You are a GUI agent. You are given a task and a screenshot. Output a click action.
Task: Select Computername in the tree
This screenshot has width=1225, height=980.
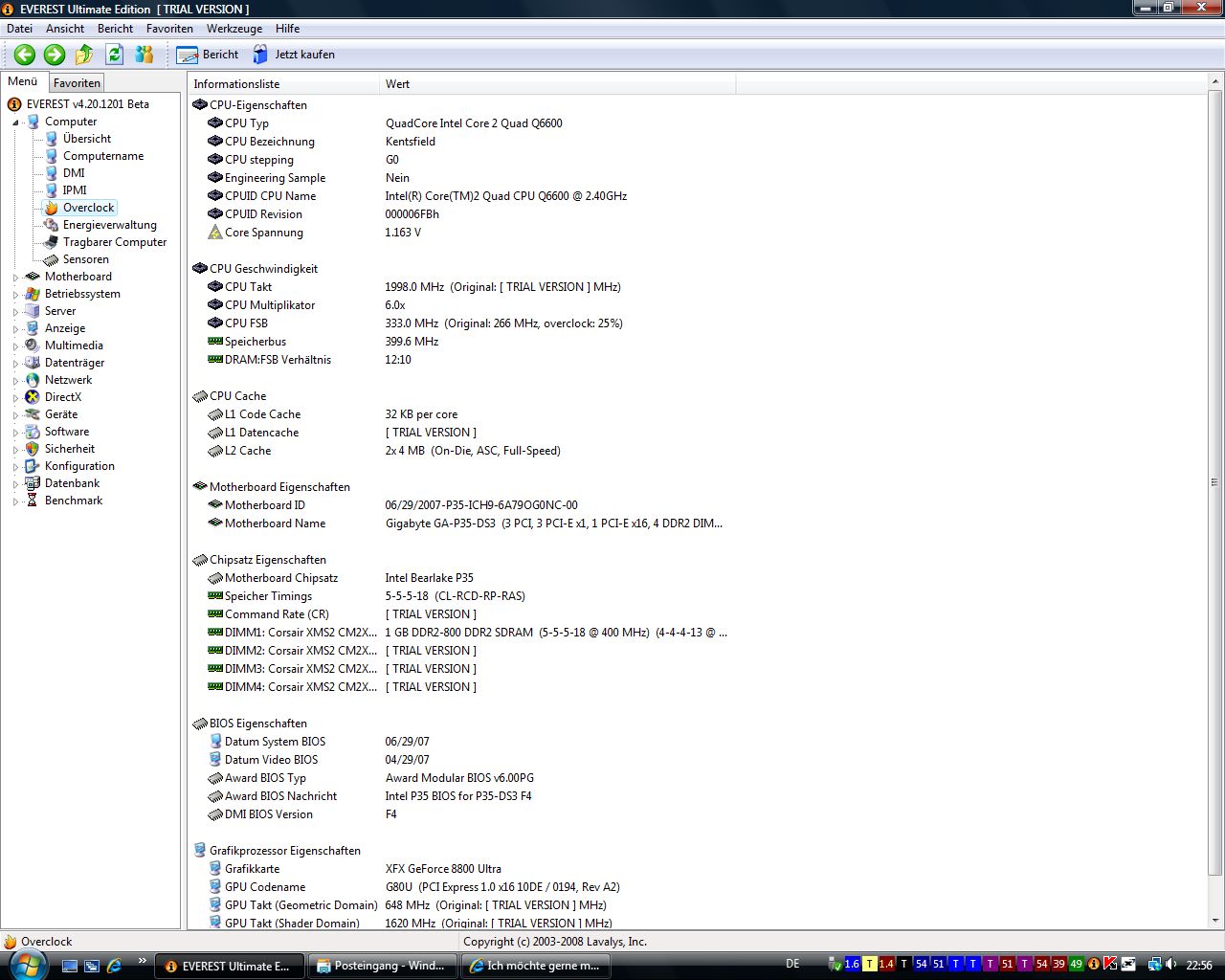(x=103, y=156)
